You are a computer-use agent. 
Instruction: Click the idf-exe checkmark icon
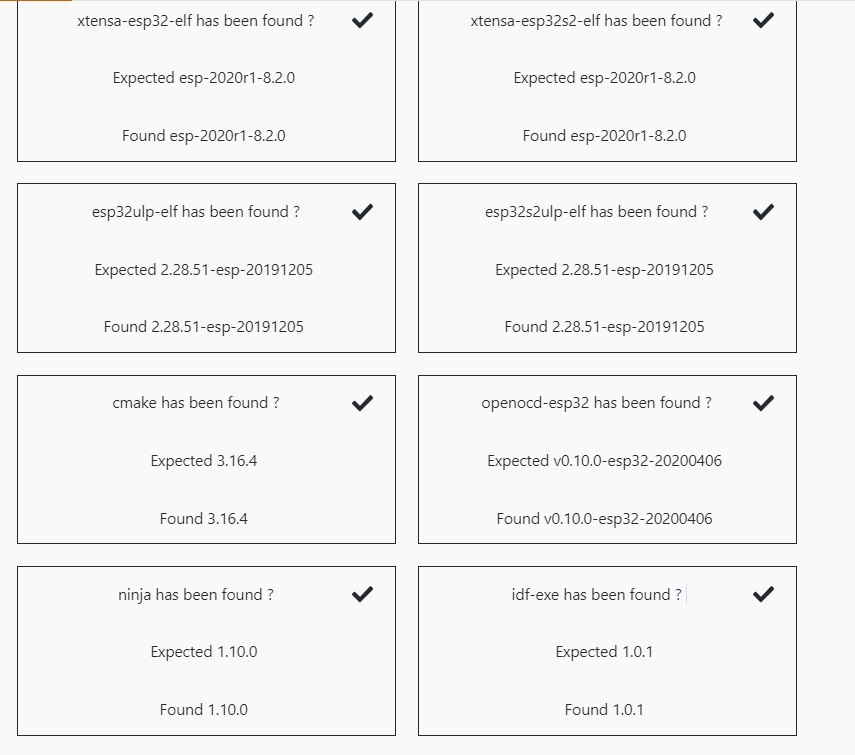point(763,594)
